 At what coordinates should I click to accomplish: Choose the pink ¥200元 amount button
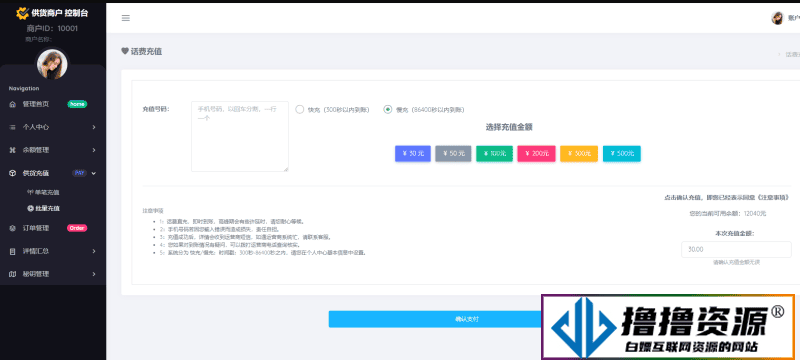[536, 153]
